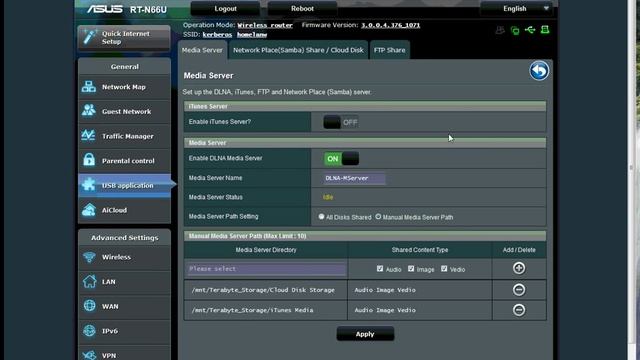Open the Network Map page
This screenshot has height=360, width=640.
point(124,87)
